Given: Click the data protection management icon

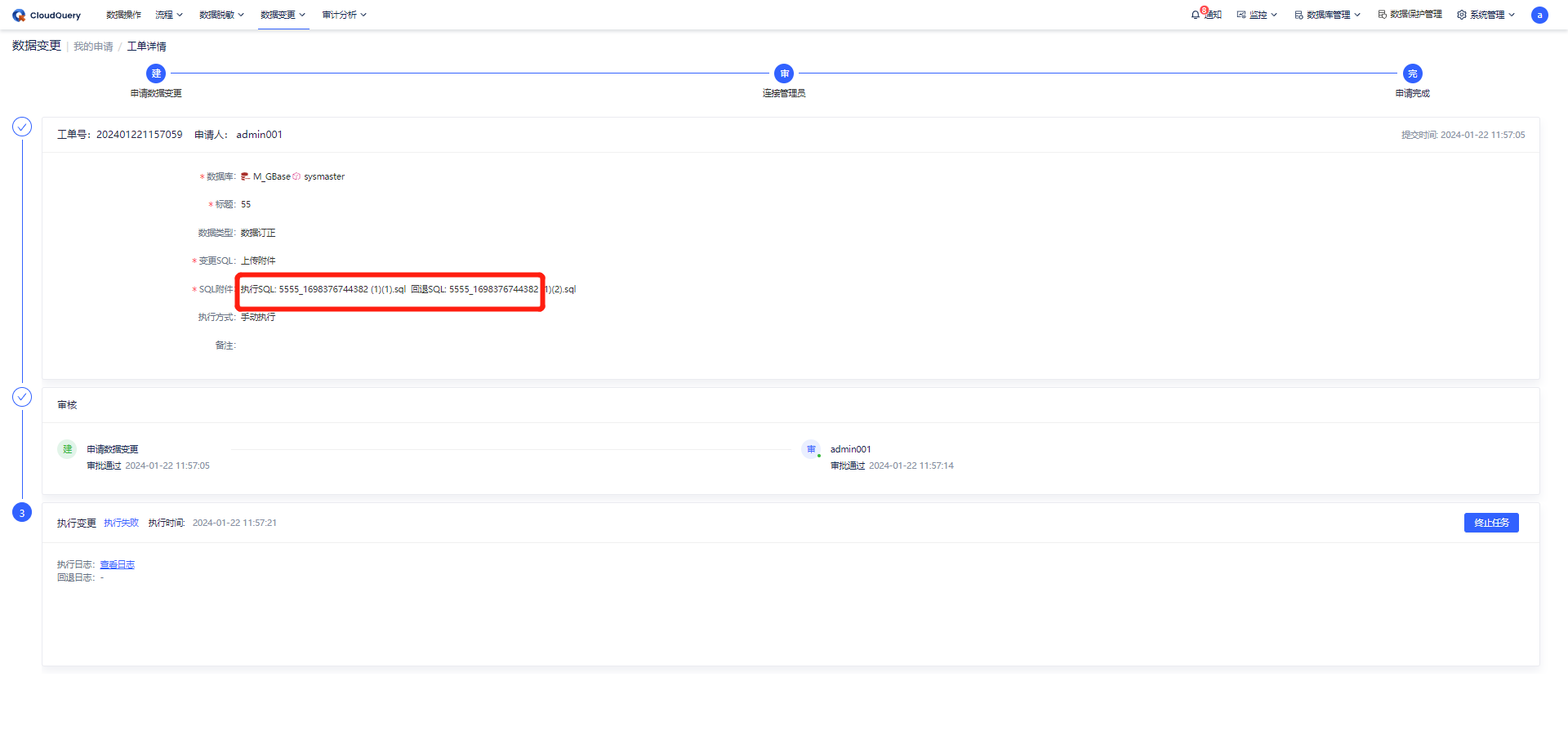Looking at the screenshot, I should 1383,15.
